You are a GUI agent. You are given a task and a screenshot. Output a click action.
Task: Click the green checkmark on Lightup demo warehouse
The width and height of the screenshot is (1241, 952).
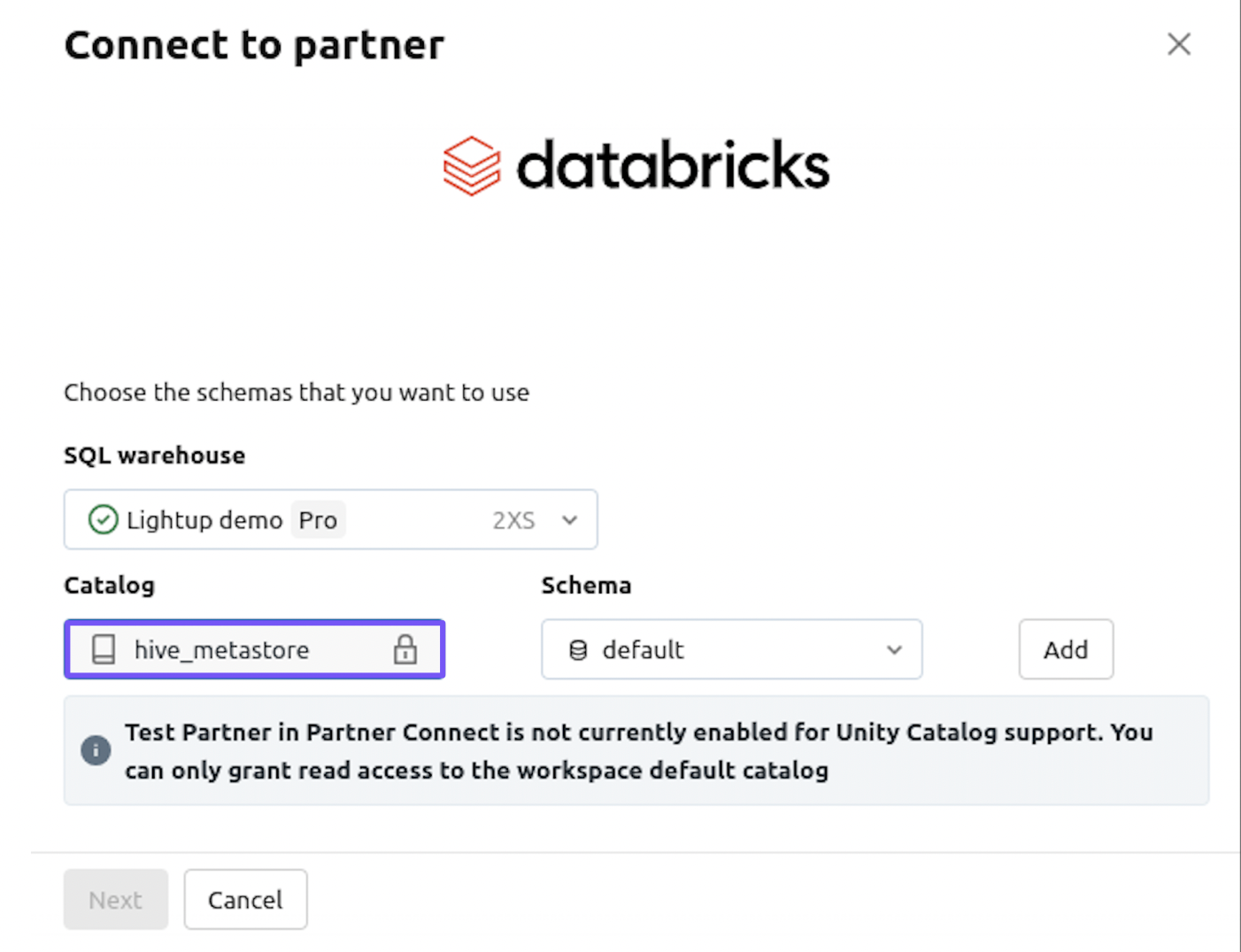tap(103, 519)
